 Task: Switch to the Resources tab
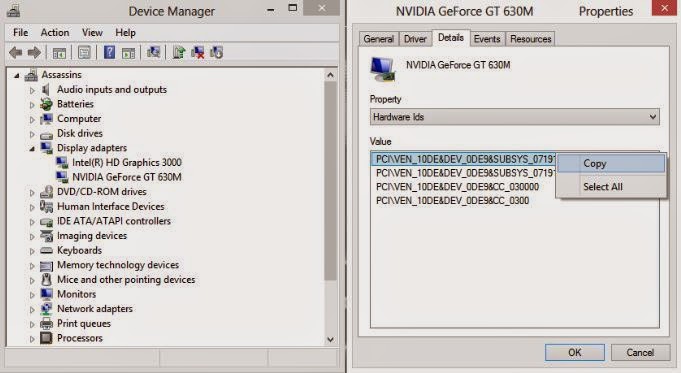530,39
